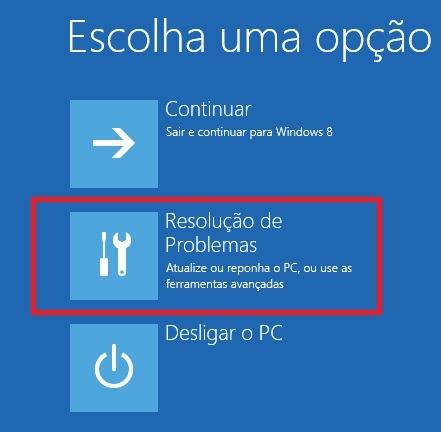Select the light blue Continuar tile square
441x432 pixels.
pyautogui.click(x=114, y=144)
